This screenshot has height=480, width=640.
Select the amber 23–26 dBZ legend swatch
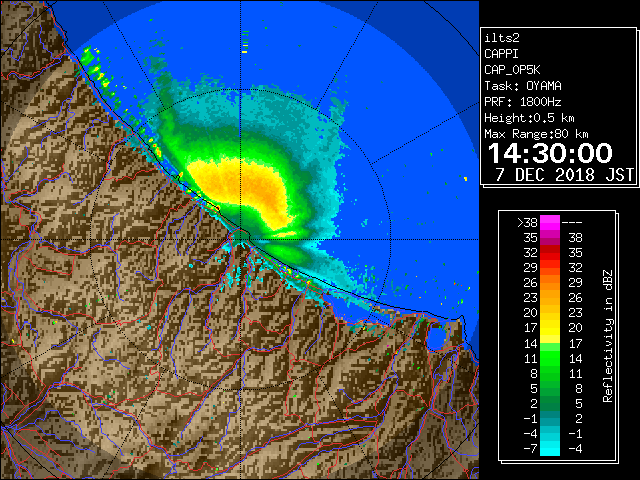550,298
